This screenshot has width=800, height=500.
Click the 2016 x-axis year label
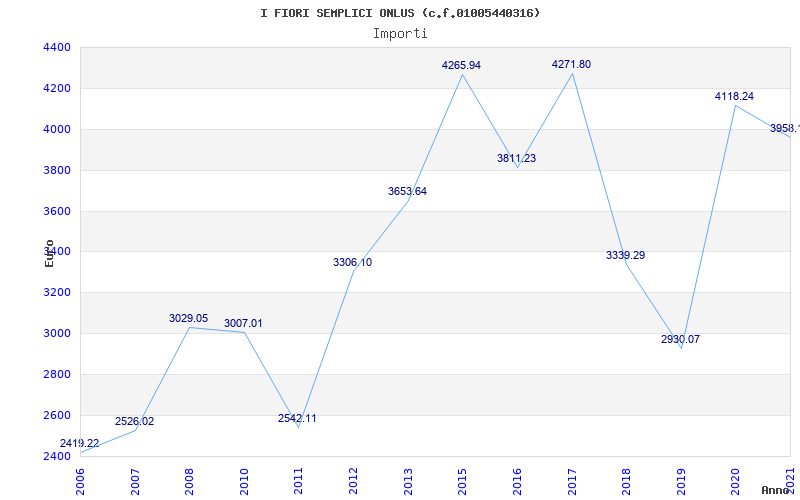tap(517, 481)
